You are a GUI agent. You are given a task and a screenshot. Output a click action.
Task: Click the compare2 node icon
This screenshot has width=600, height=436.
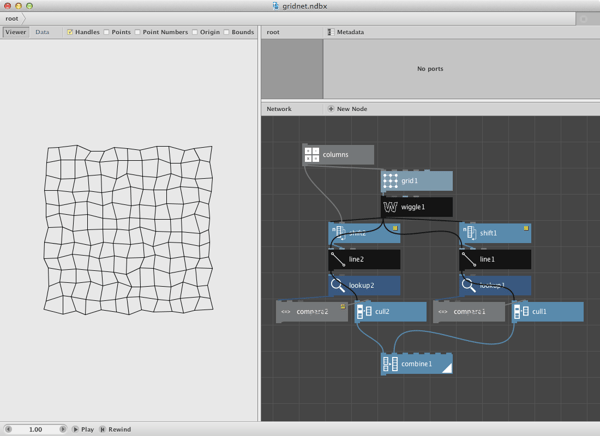pos(285,312)
